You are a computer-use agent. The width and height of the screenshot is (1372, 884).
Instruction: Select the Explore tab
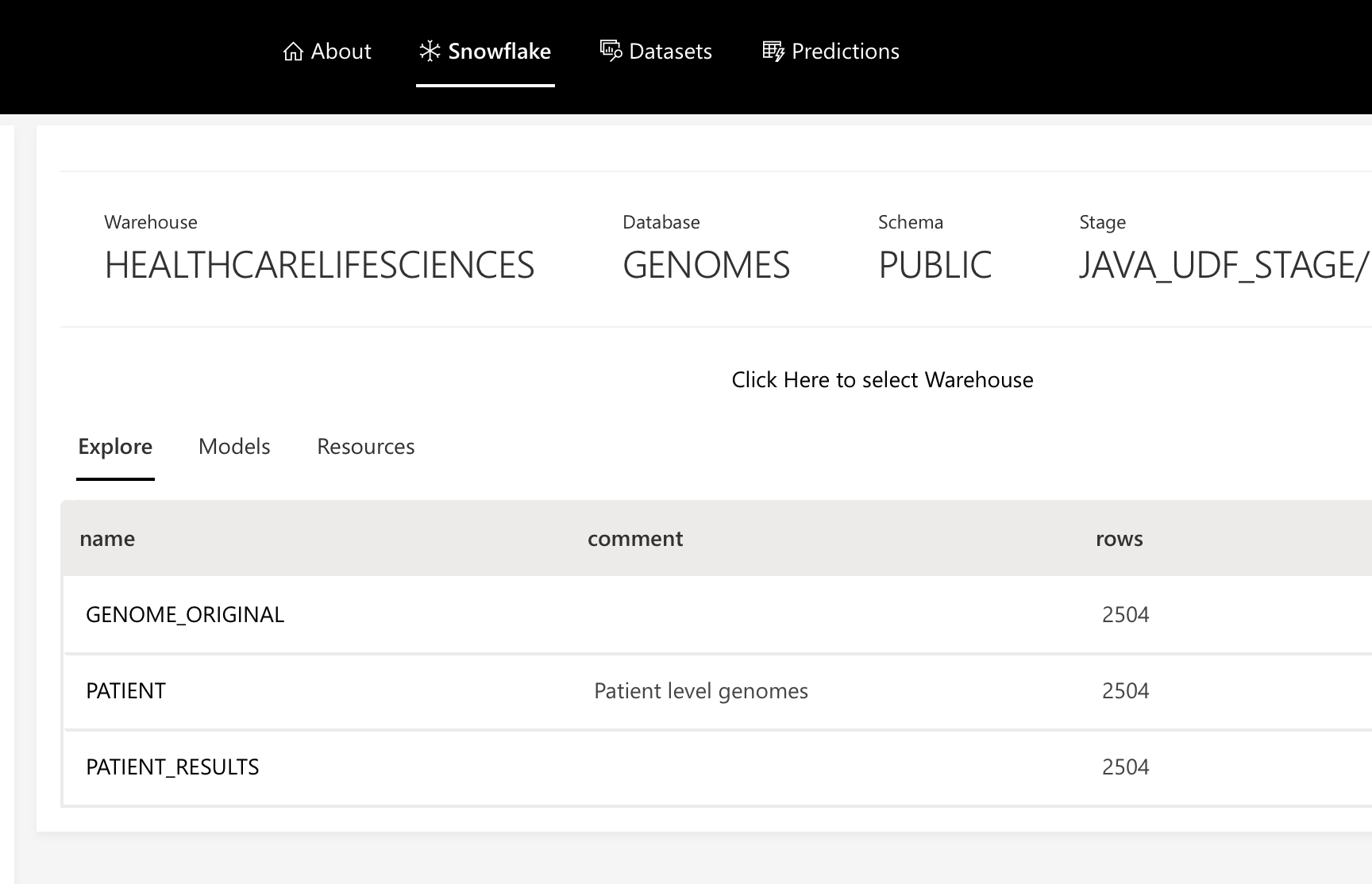115,447
